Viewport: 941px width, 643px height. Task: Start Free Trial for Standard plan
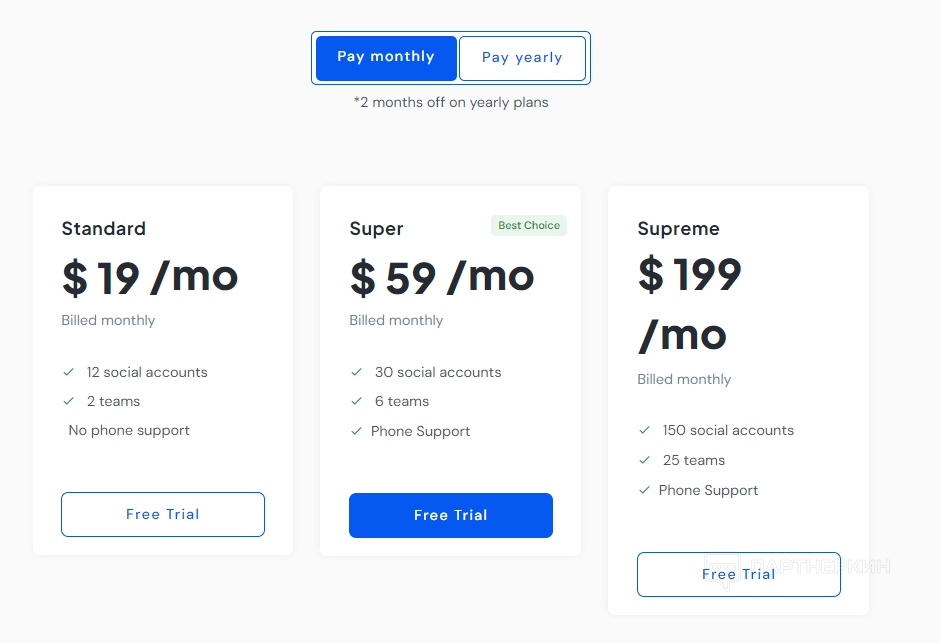(x=163, y=514)
